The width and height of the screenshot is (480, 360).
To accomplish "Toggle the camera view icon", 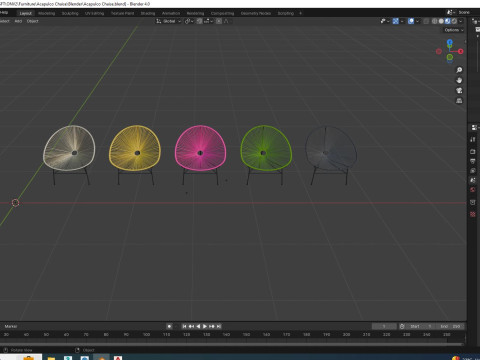I will pos(459,91).
